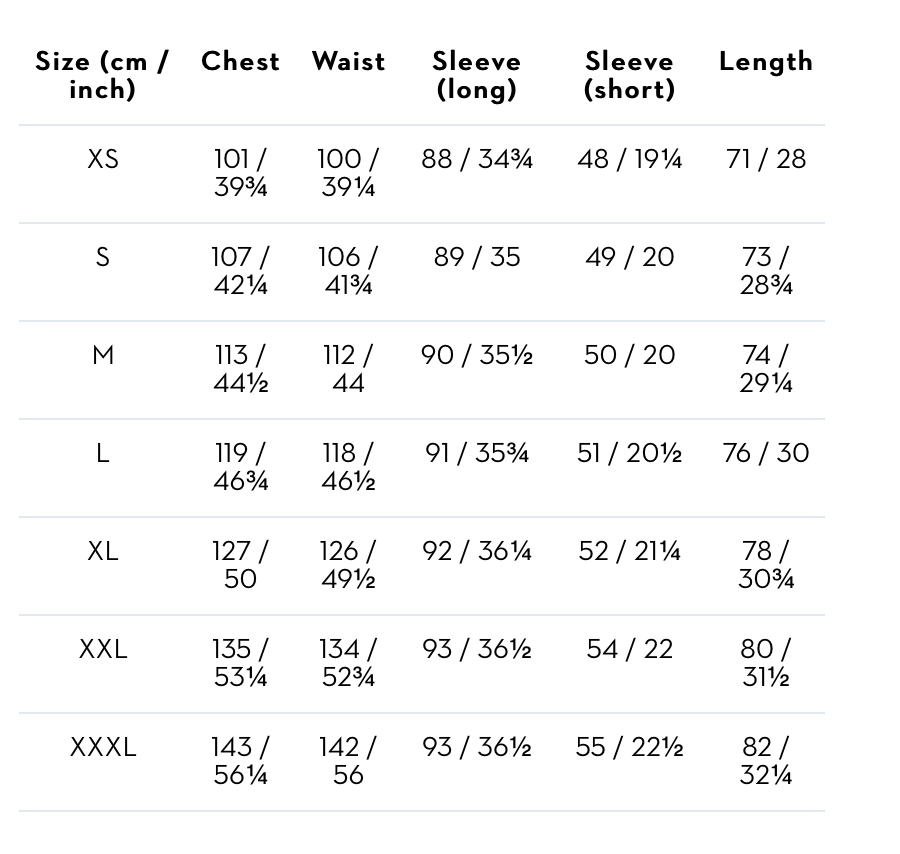Select the L long sleeve value 91 / 35¾
The width and height of the screenshot is (900, 854).
coord(476,453)
